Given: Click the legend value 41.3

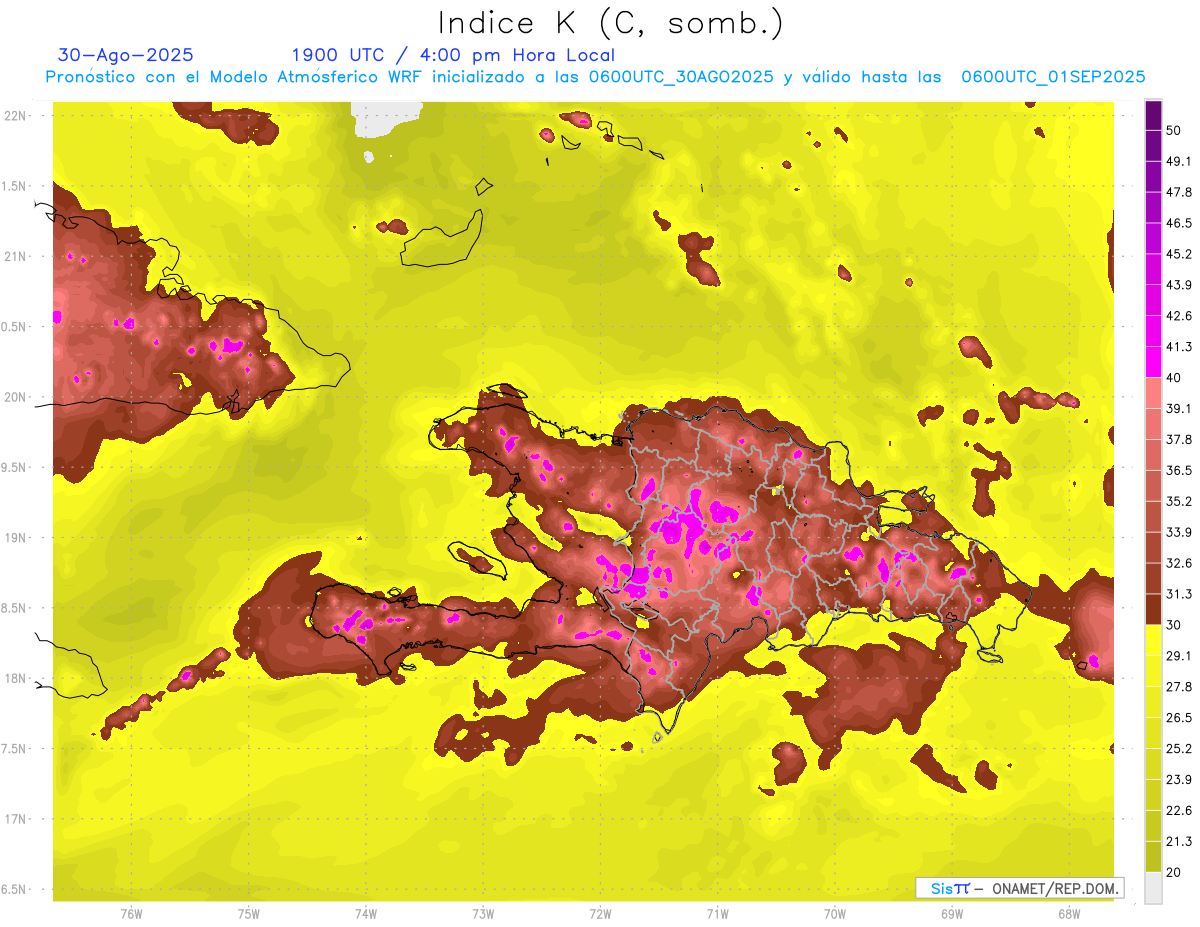Looking at the screenshot, I should click(1179, 347).
